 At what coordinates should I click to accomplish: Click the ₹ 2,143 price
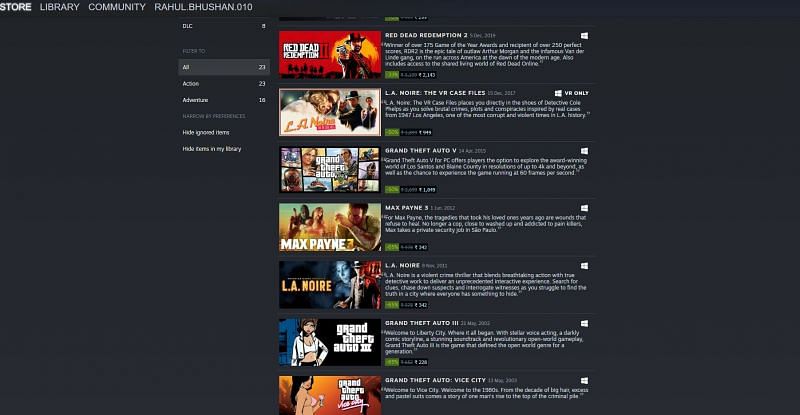[427, 75]
